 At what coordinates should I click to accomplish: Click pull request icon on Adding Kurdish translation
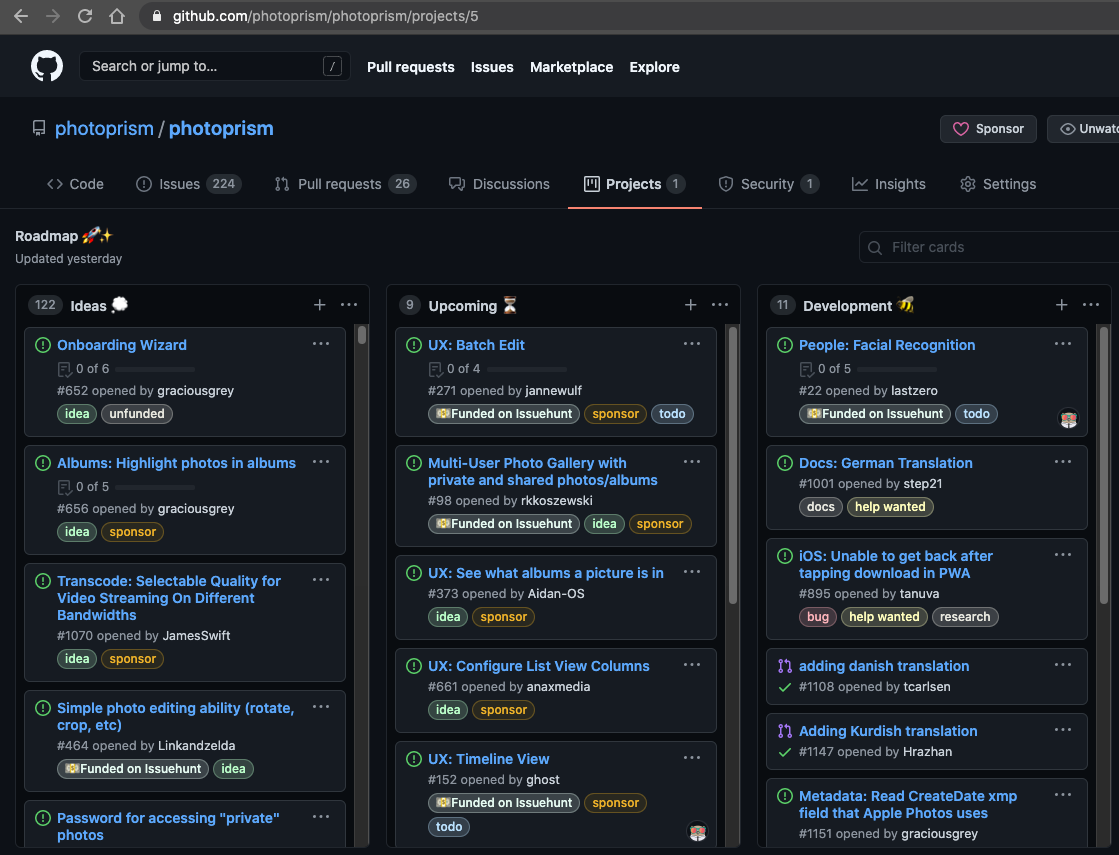pyautogui.click(x=785, y=731)
